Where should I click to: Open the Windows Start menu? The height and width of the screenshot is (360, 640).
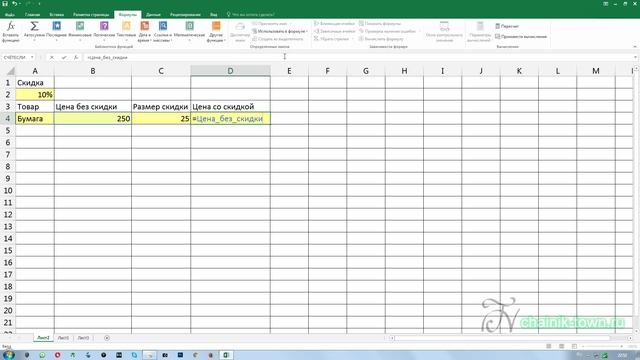coord(8,355)
